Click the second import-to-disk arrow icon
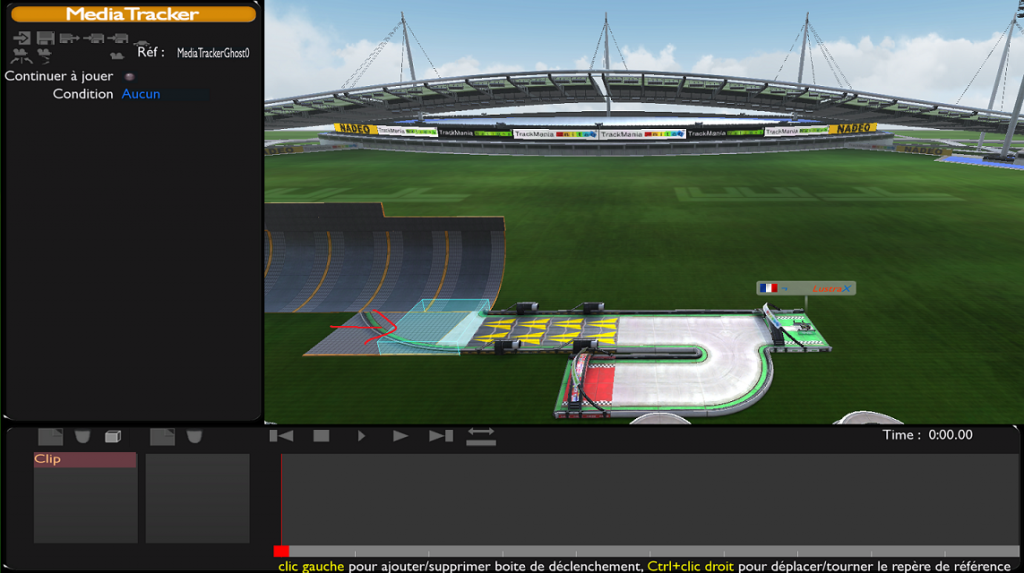This screenshot has width=1024, height=573. 118,39
